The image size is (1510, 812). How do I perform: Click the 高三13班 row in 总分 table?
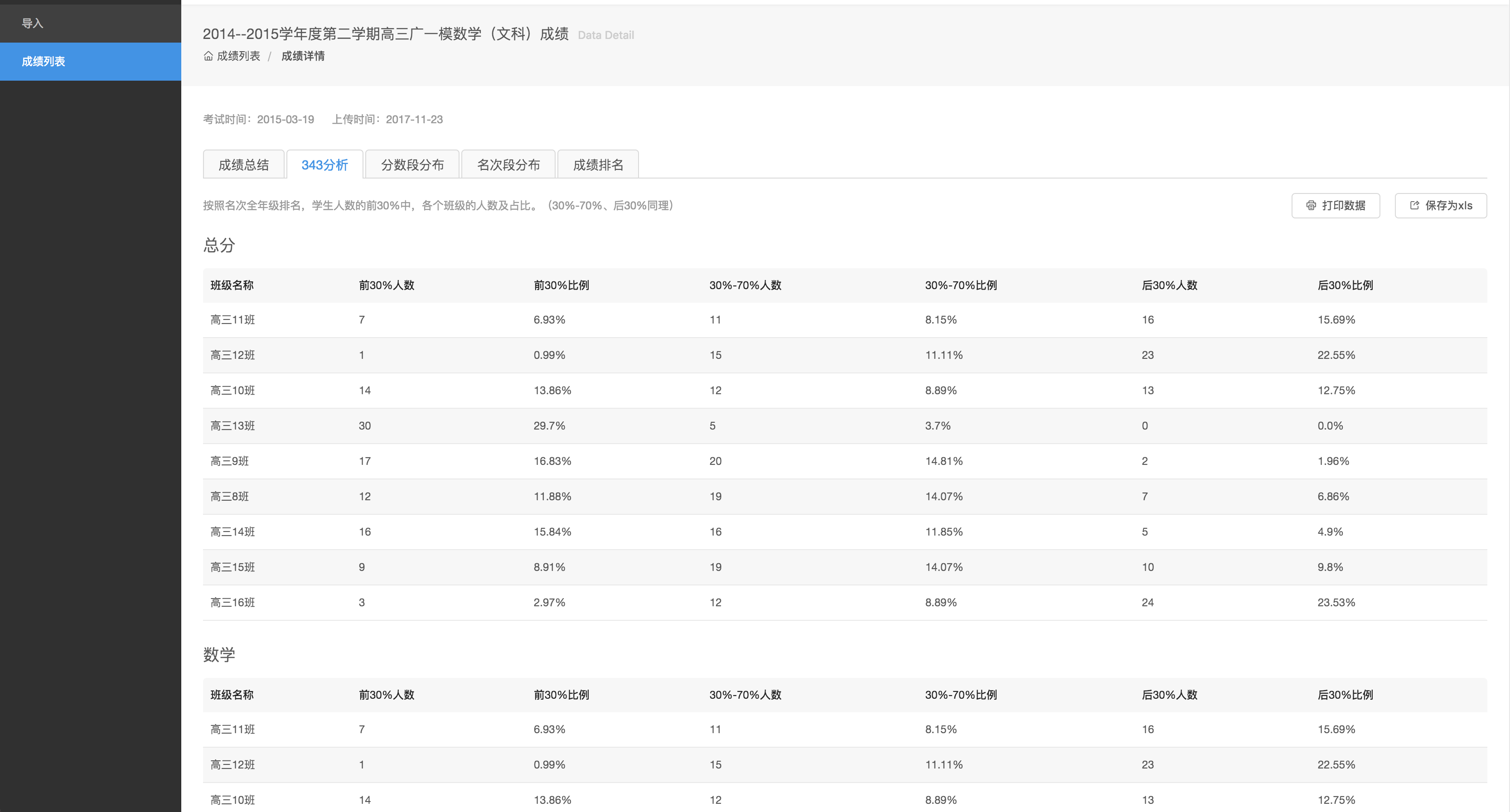[233, 426]
